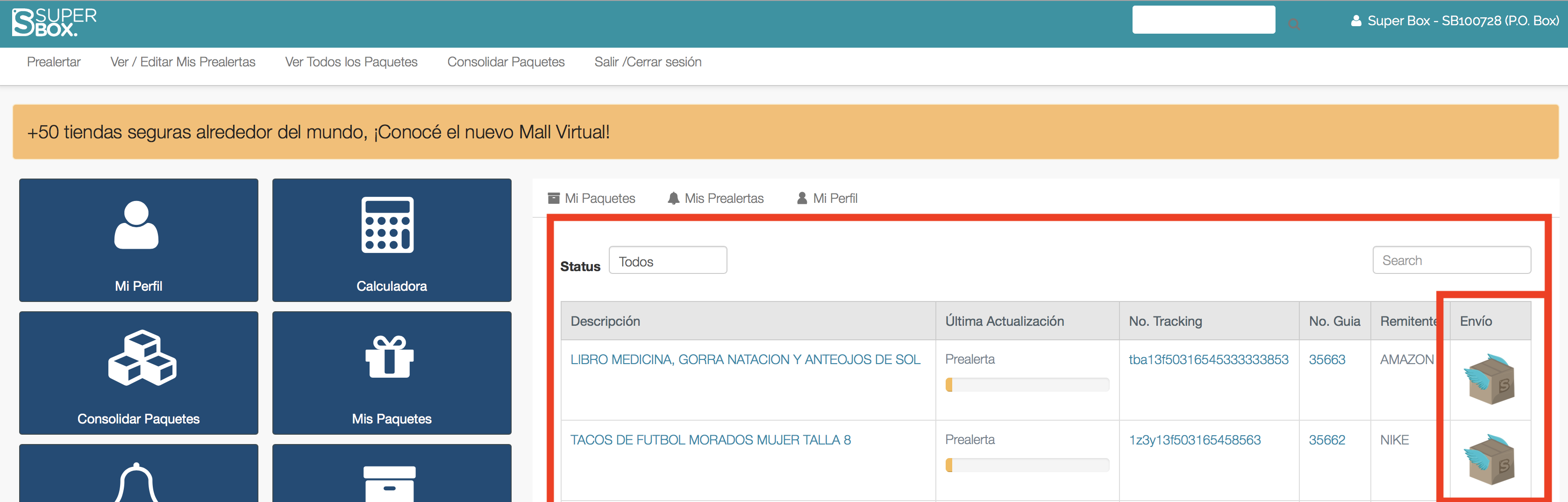Sort by the Descripción column header

click(748, 321)
